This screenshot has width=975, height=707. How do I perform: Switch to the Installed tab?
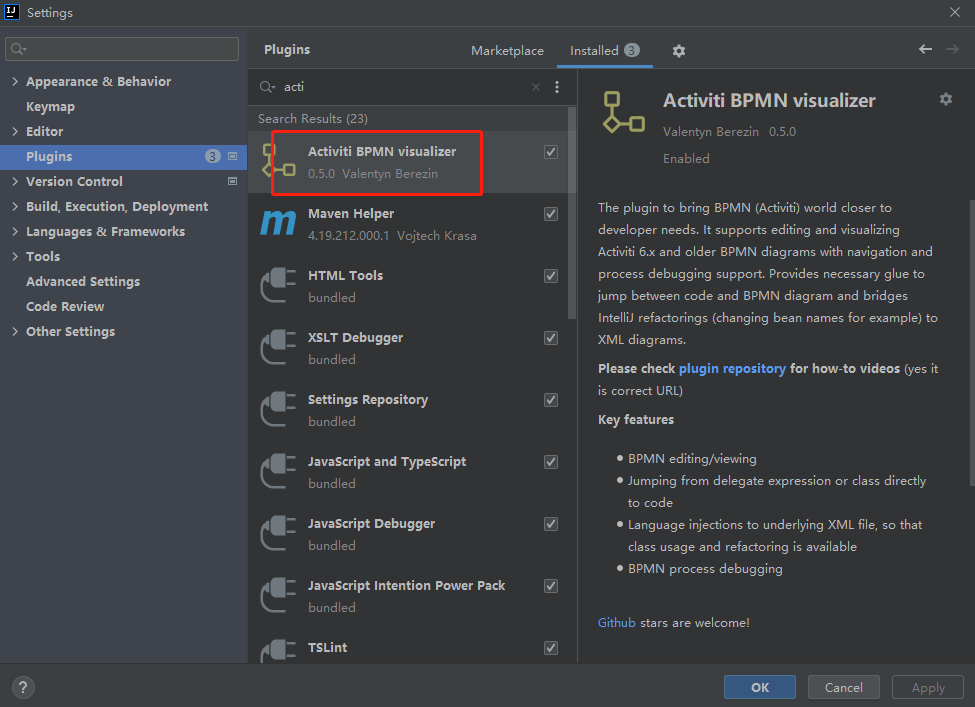click(604, 51)
